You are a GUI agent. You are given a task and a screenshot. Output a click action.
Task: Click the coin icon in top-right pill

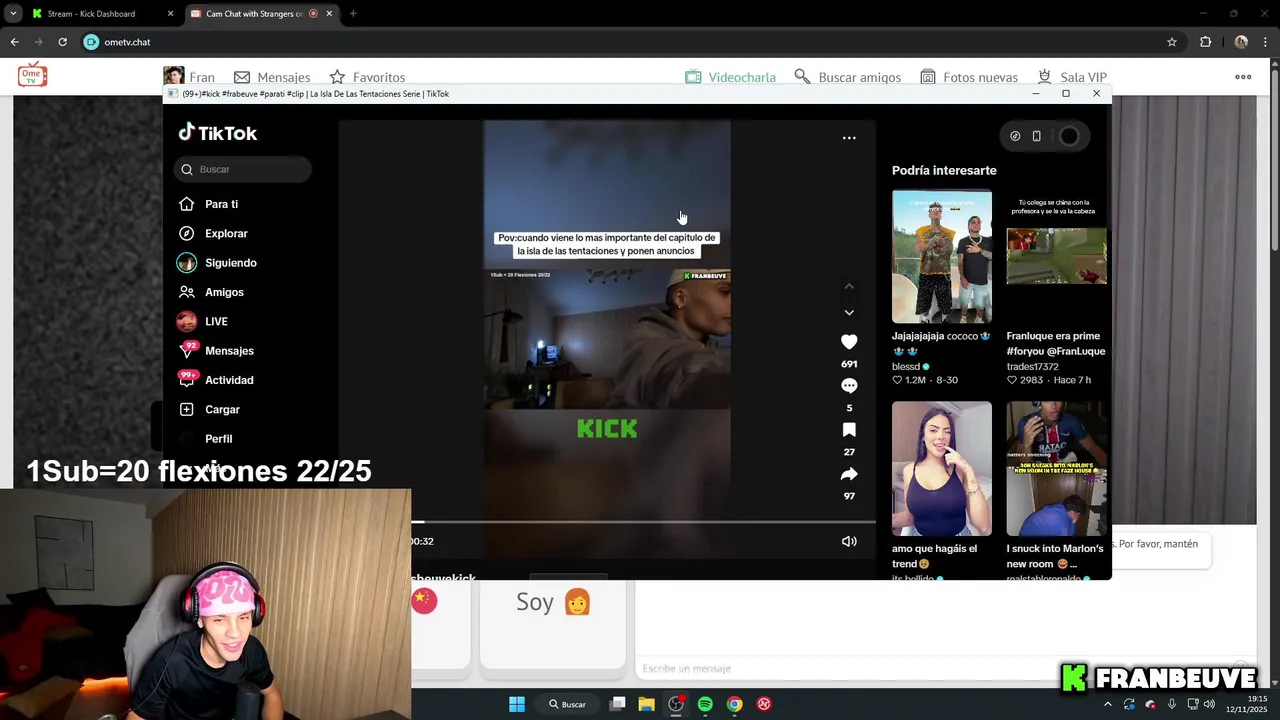1015,136
